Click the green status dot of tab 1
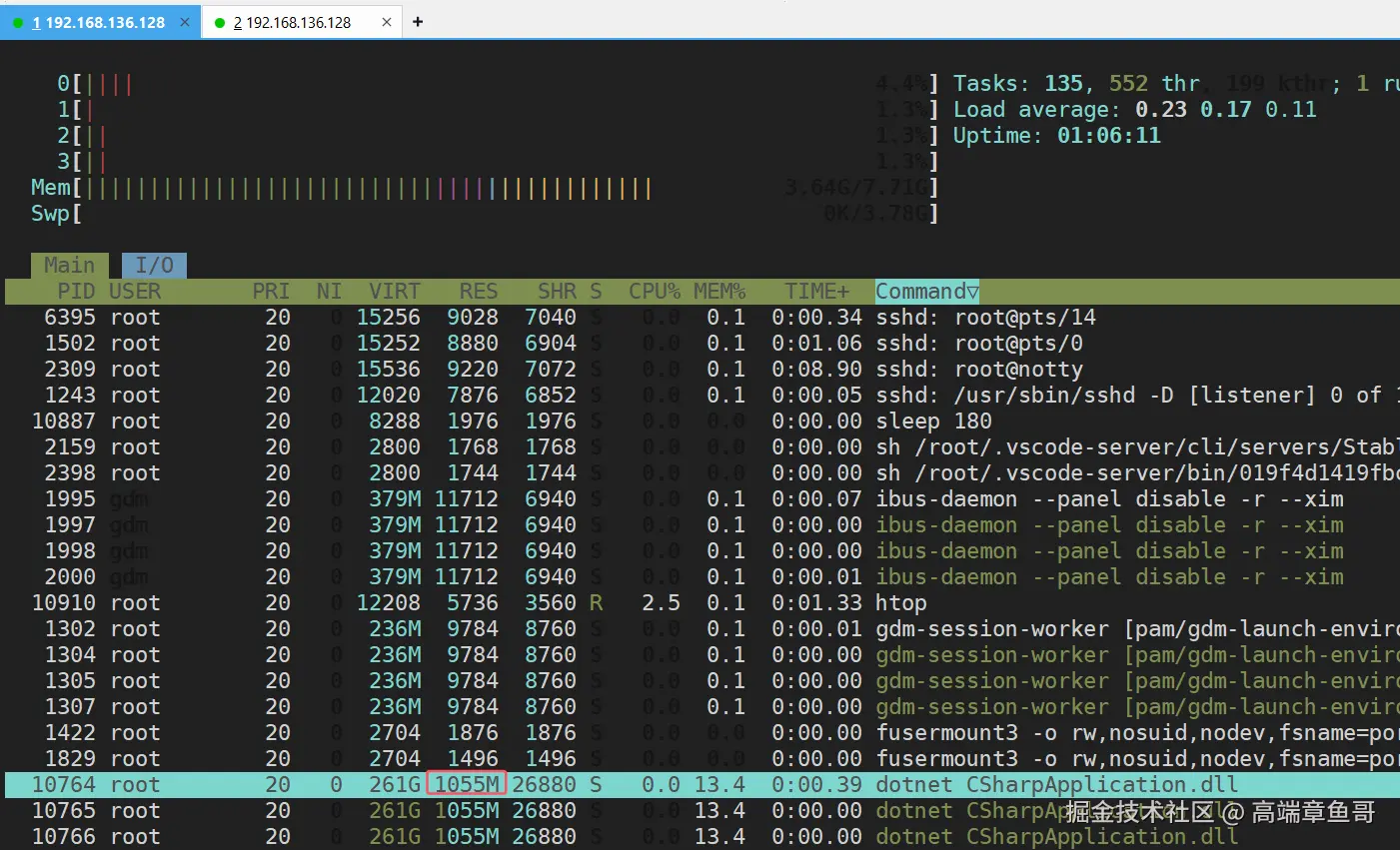The image size is (1400, 850). [18, 23]
